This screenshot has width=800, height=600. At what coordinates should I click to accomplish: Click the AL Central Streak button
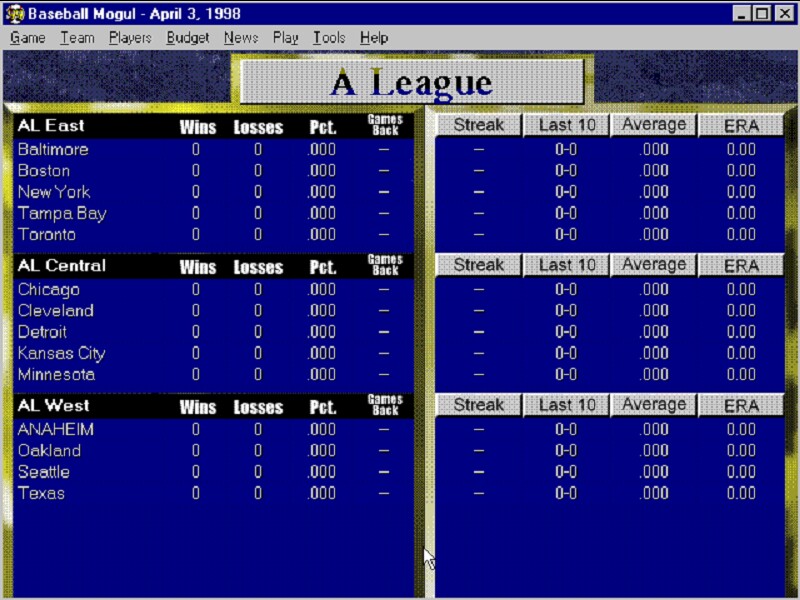(479, 265)
